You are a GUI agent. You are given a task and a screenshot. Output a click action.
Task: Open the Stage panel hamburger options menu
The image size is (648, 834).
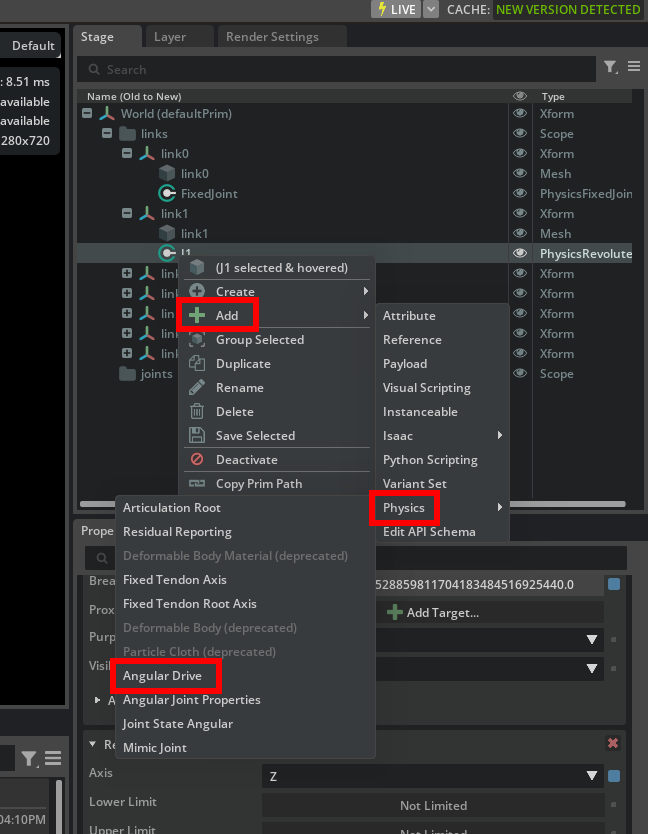[x=634, y=67]
